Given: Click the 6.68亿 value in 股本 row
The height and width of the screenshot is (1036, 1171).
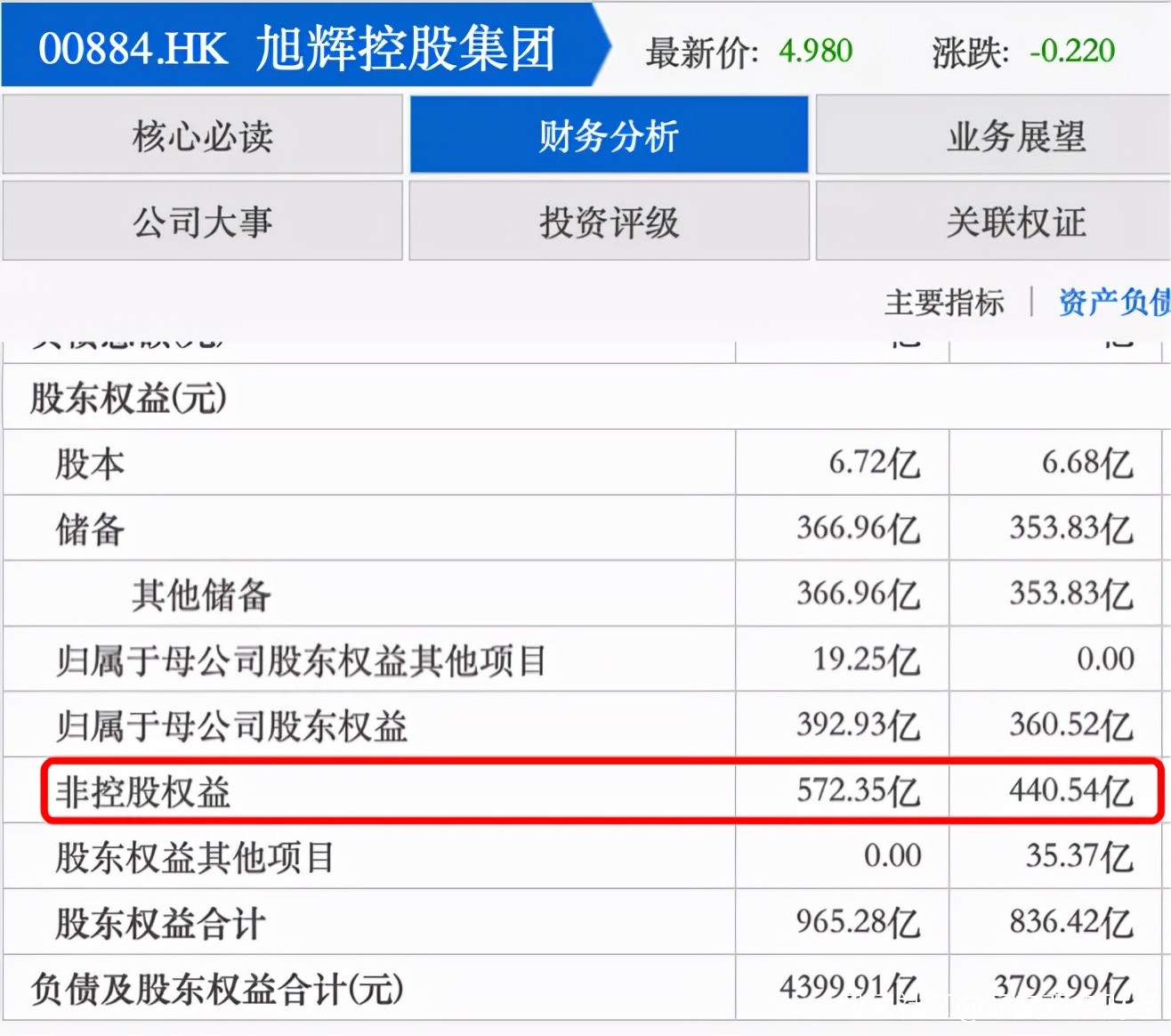Looking at the screenshot, I should point(1087,464).
